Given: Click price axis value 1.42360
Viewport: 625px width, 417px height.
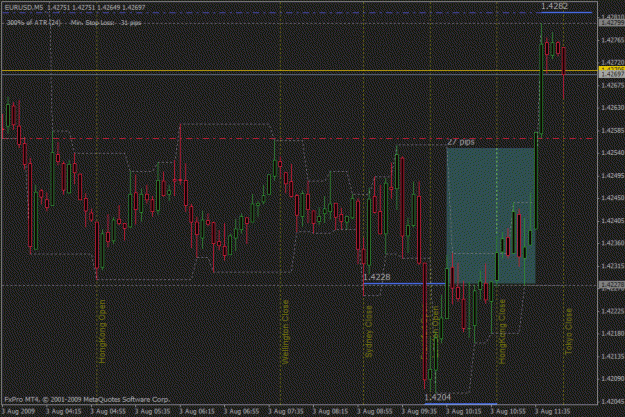Looking at the screenshot, I should click(x=613, y=243).
